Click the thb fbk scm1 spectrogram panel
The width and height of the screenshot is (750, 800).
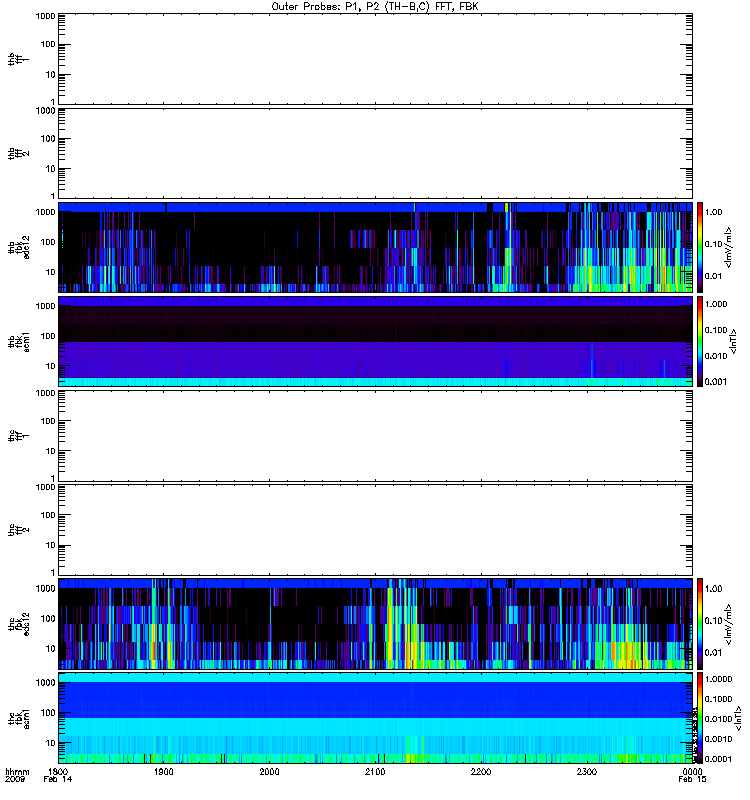click(x=376, y=341)
